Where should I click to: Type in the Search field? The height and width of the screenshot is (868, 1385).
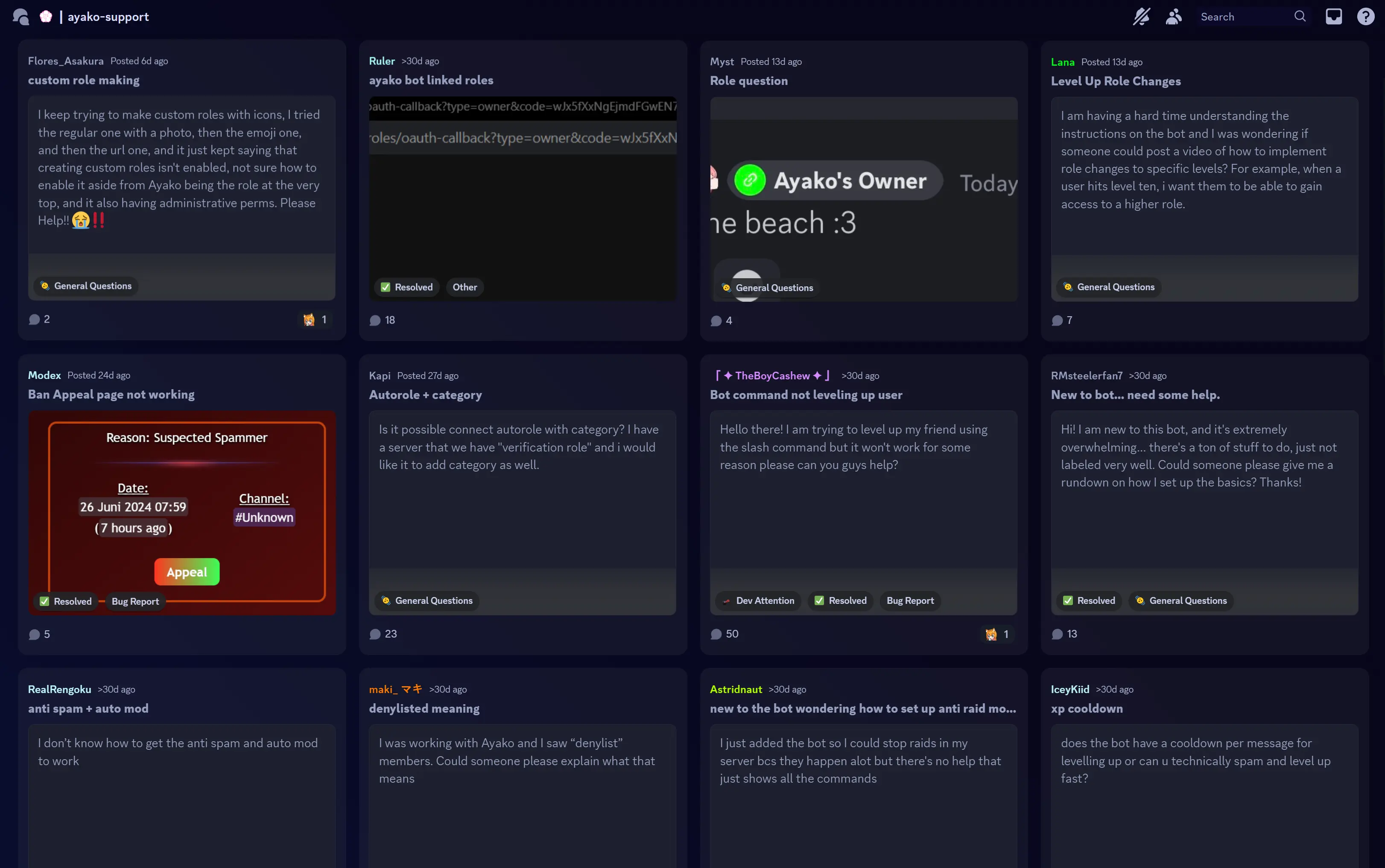[x=1243, y=17]
